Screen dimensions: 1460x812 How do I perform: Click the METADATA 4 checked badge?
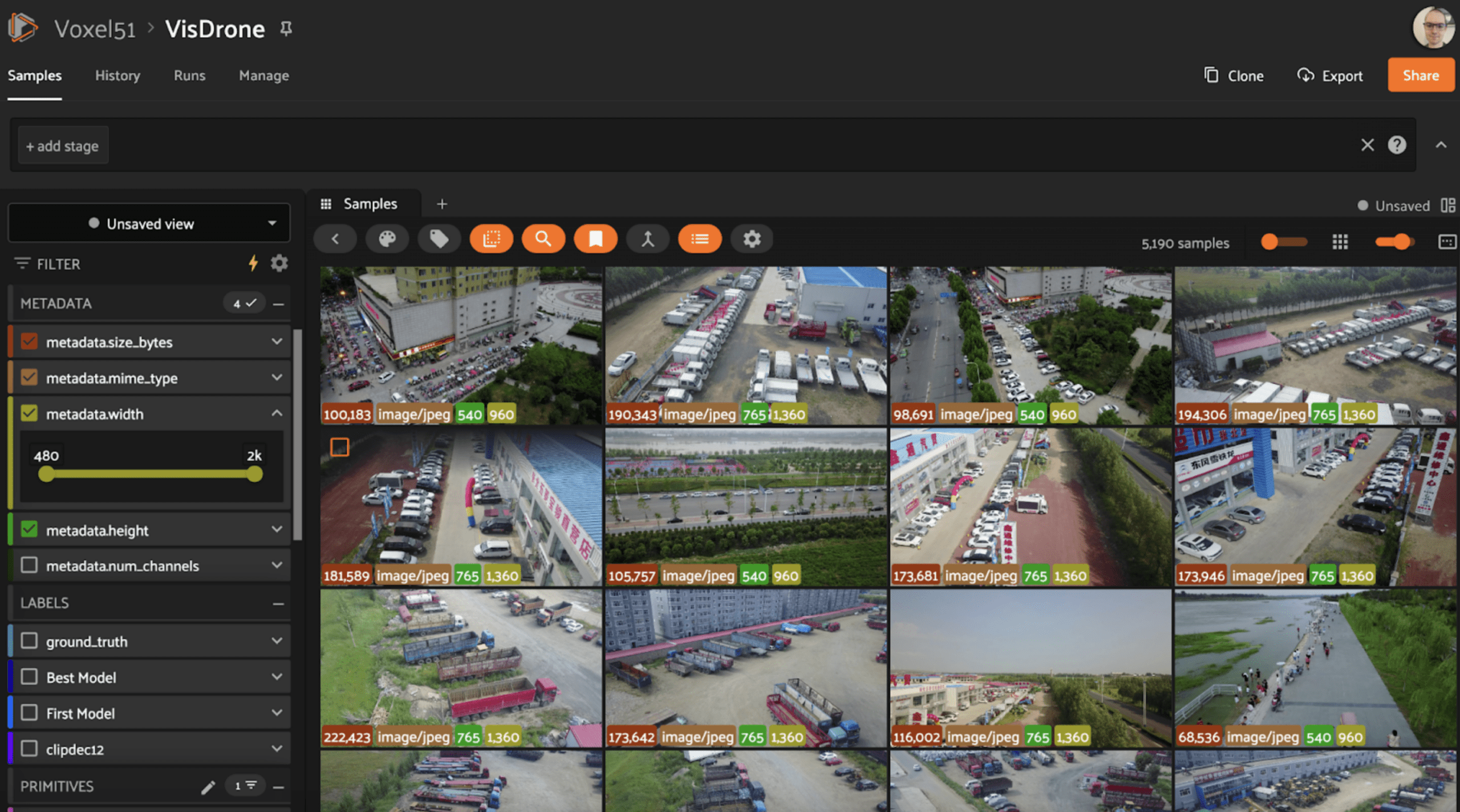tap(244, 303)
